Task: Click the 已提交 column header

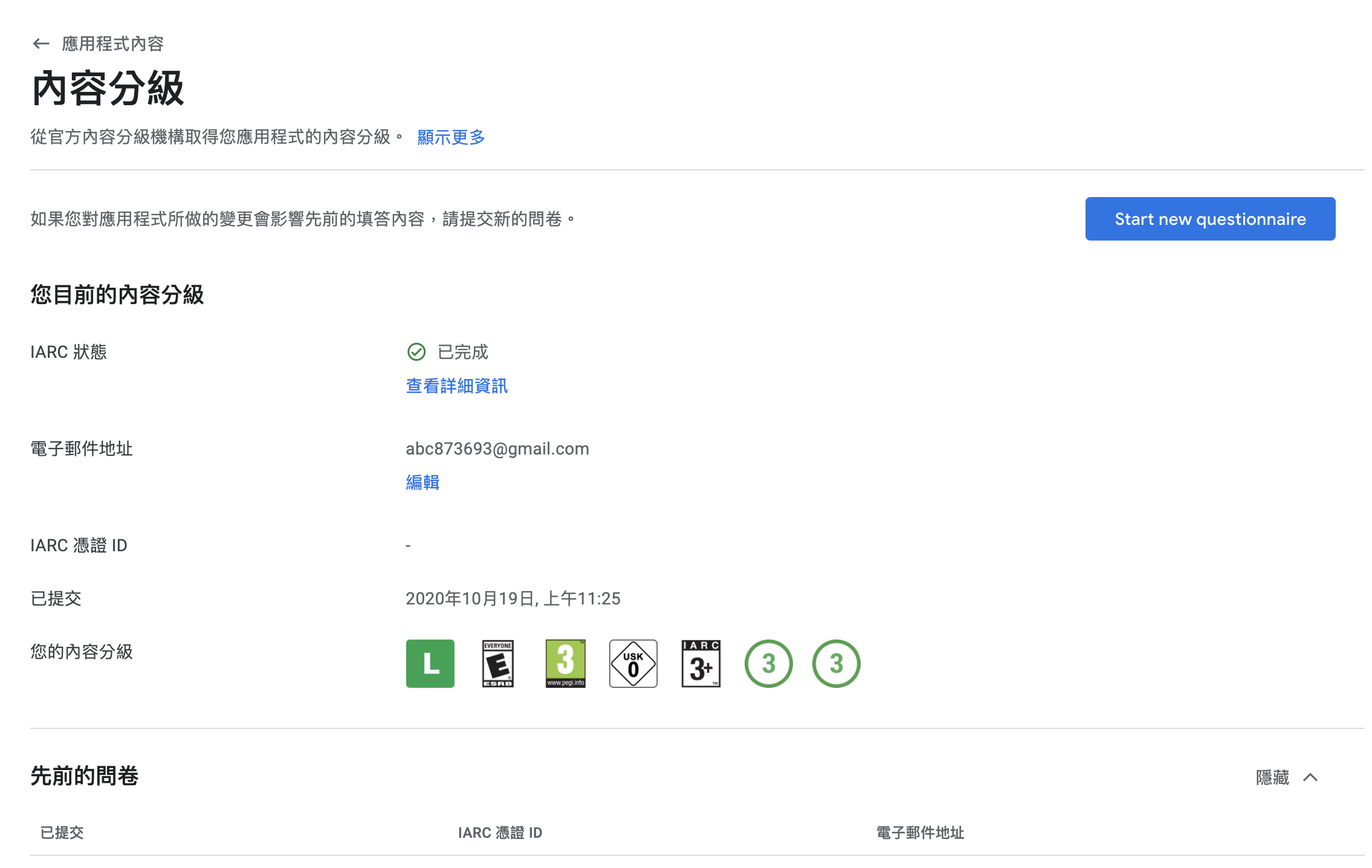Action: (62, 832)
